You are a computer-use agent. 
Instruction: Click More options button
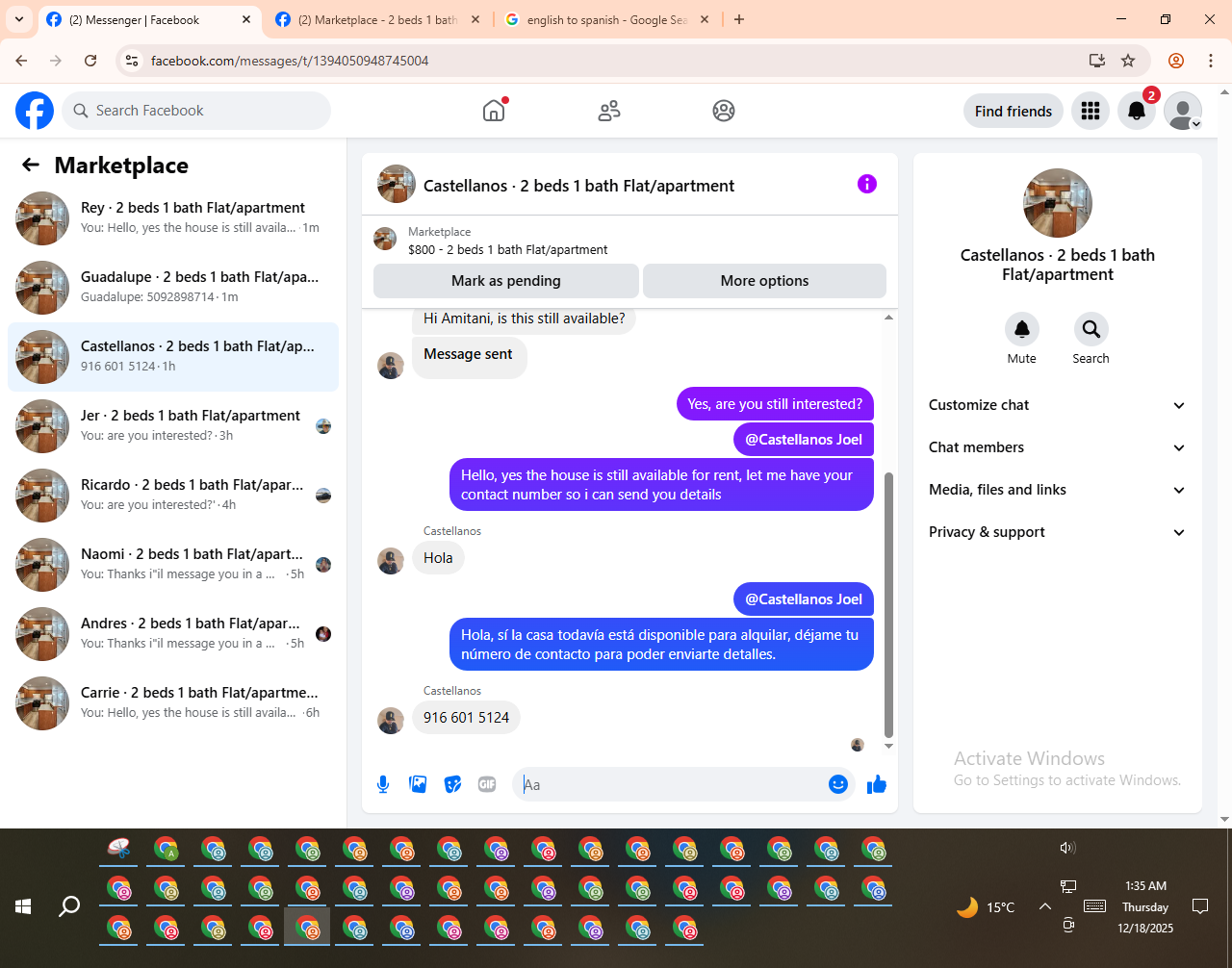[764, 281]
